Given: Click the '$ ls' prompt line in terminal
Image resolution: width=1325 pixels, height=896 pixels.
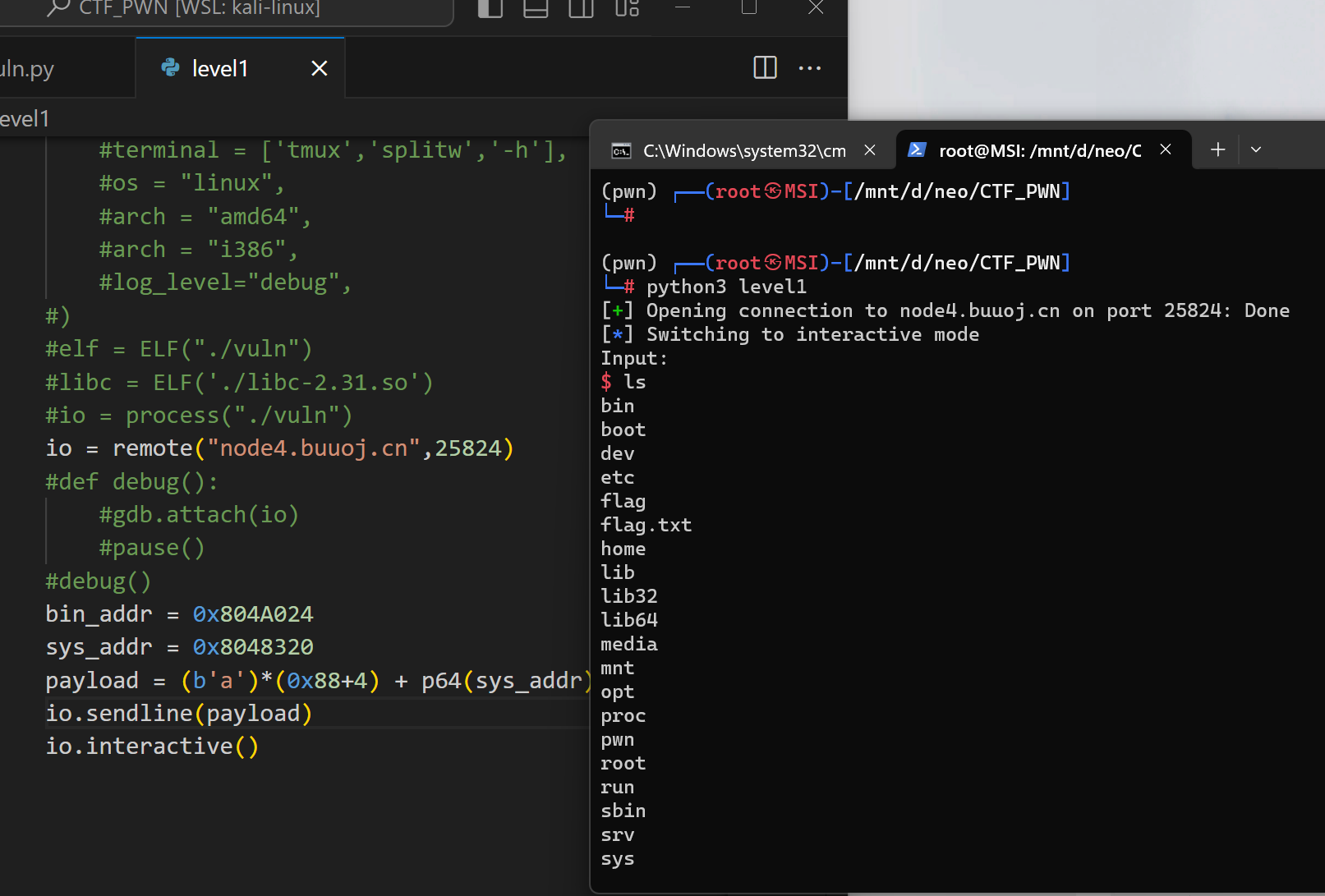Looking at the screenshot, I should pyautogui.click(x=623, y=382).
